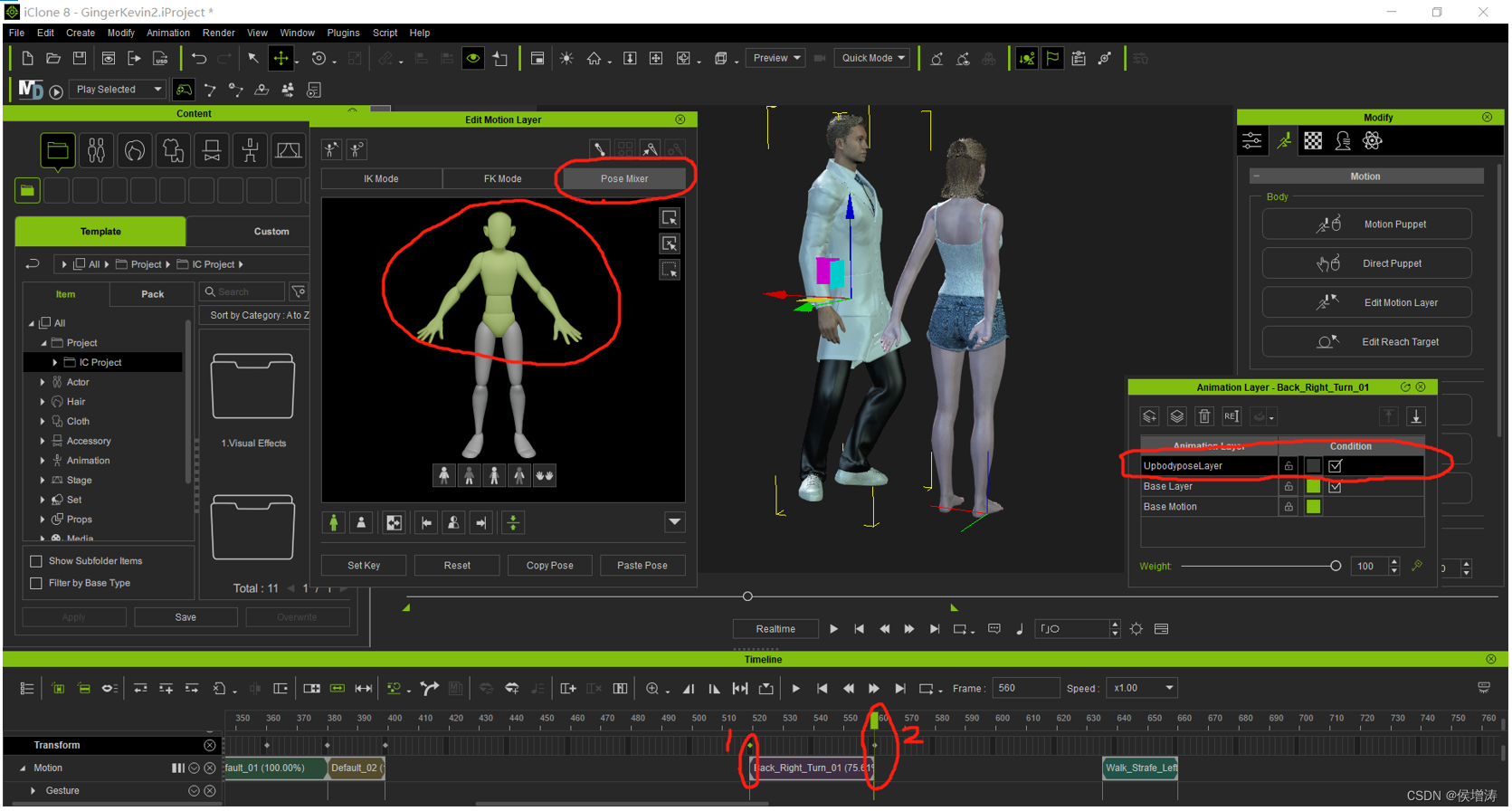This screenshot has width=1512, height=811.
Task: Open the timeline Speed x1.00 dropdown
Action: (x=1143, y=689)
